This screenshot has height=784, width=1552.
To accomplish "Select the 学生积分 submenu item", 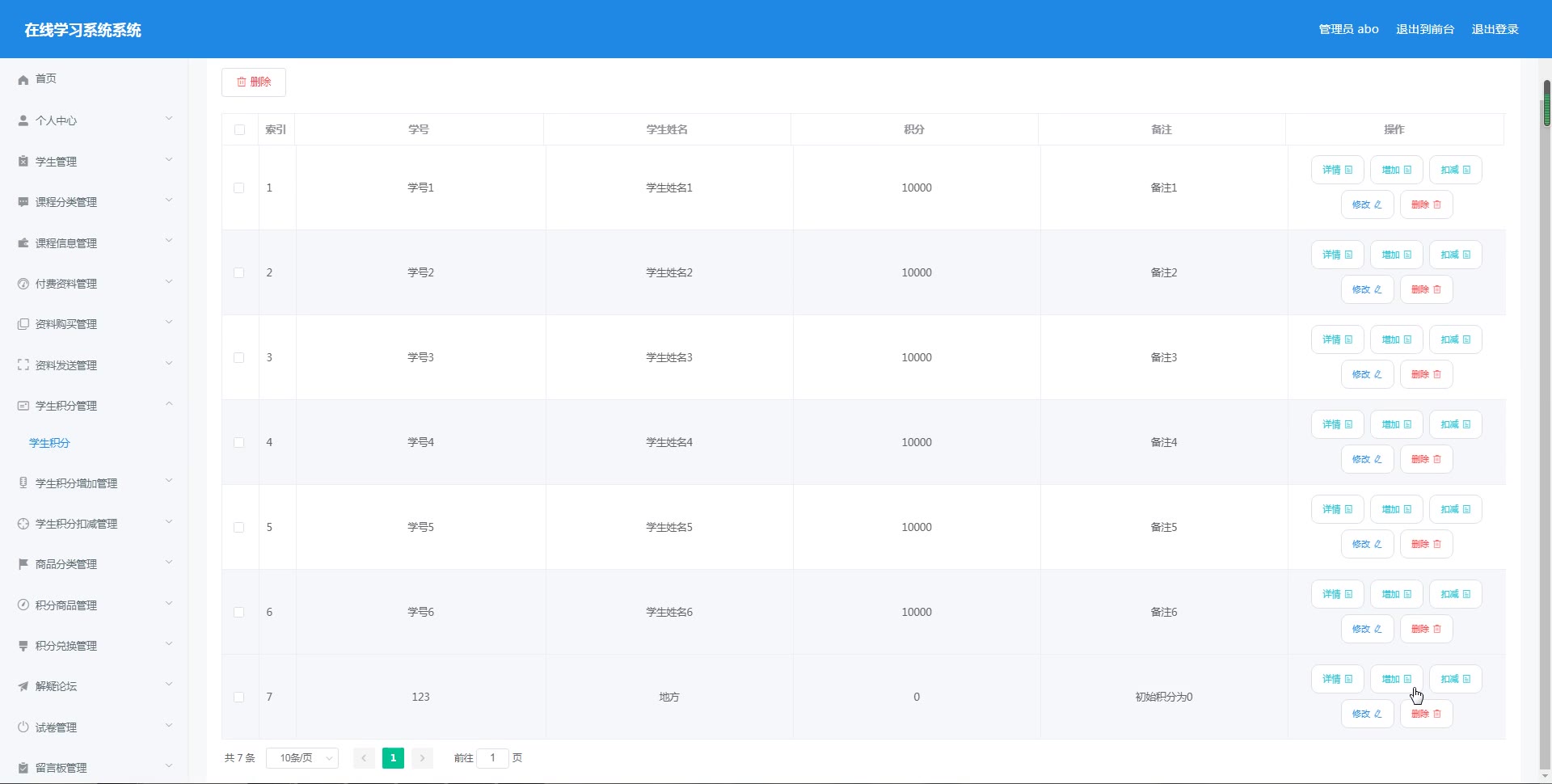I will point(49,443).
